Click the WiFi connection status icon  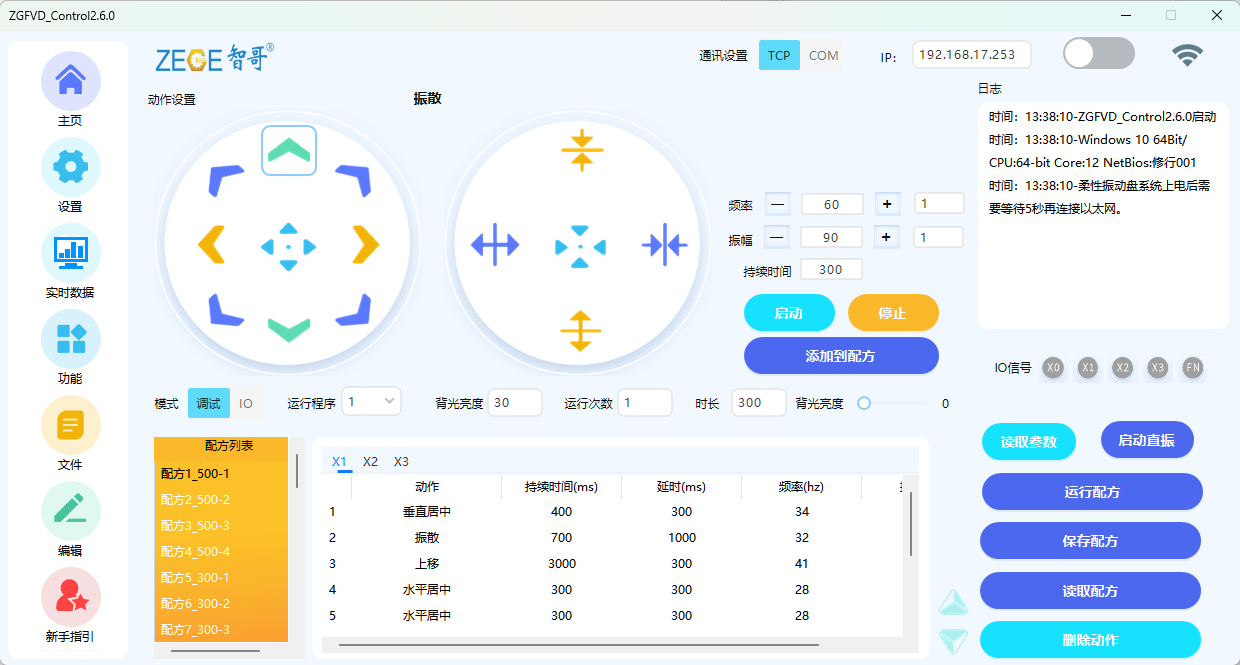[x=1188, y=55]
